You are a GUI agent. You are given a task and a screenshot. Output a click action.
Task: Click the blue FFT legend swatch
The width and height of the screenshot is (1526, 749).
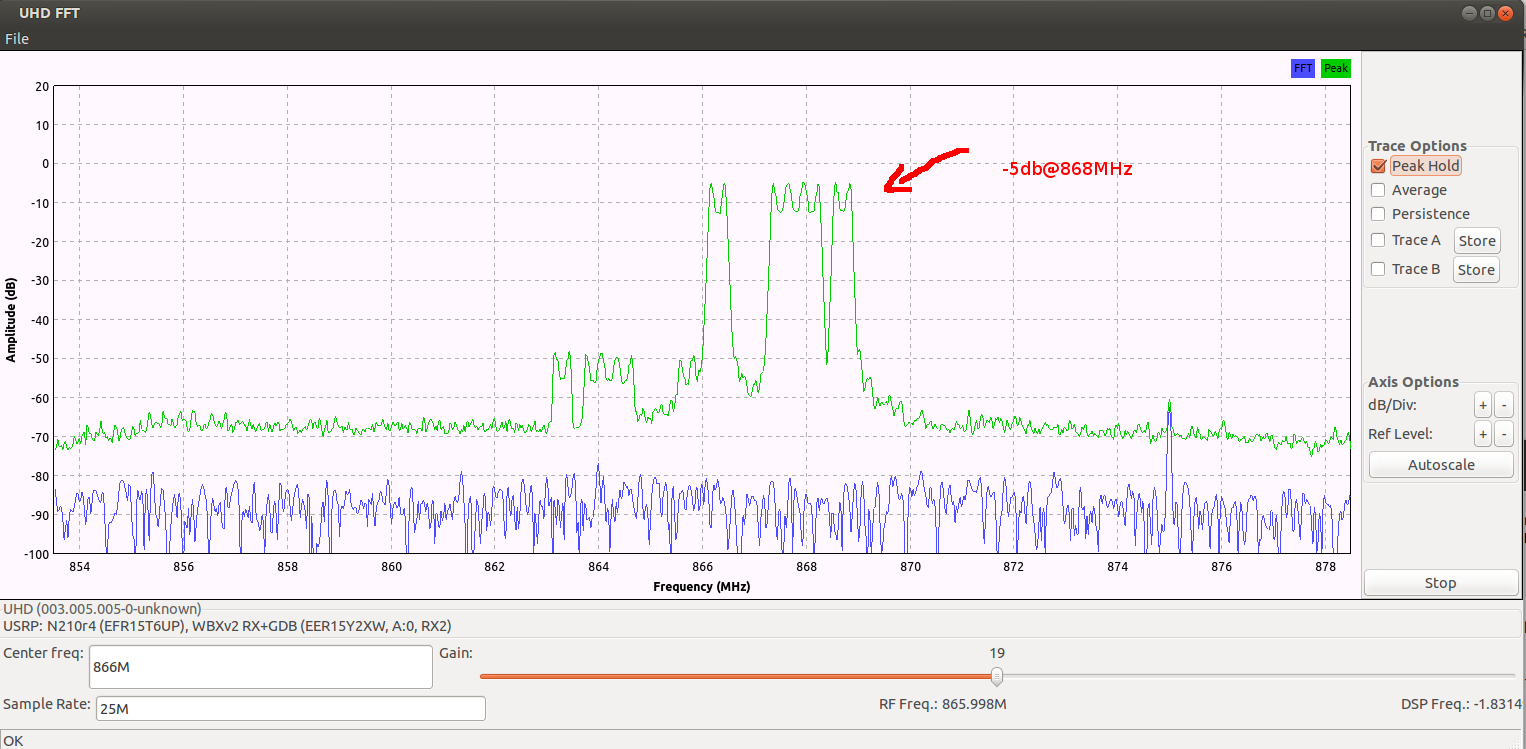click(x=1303, y=68)
